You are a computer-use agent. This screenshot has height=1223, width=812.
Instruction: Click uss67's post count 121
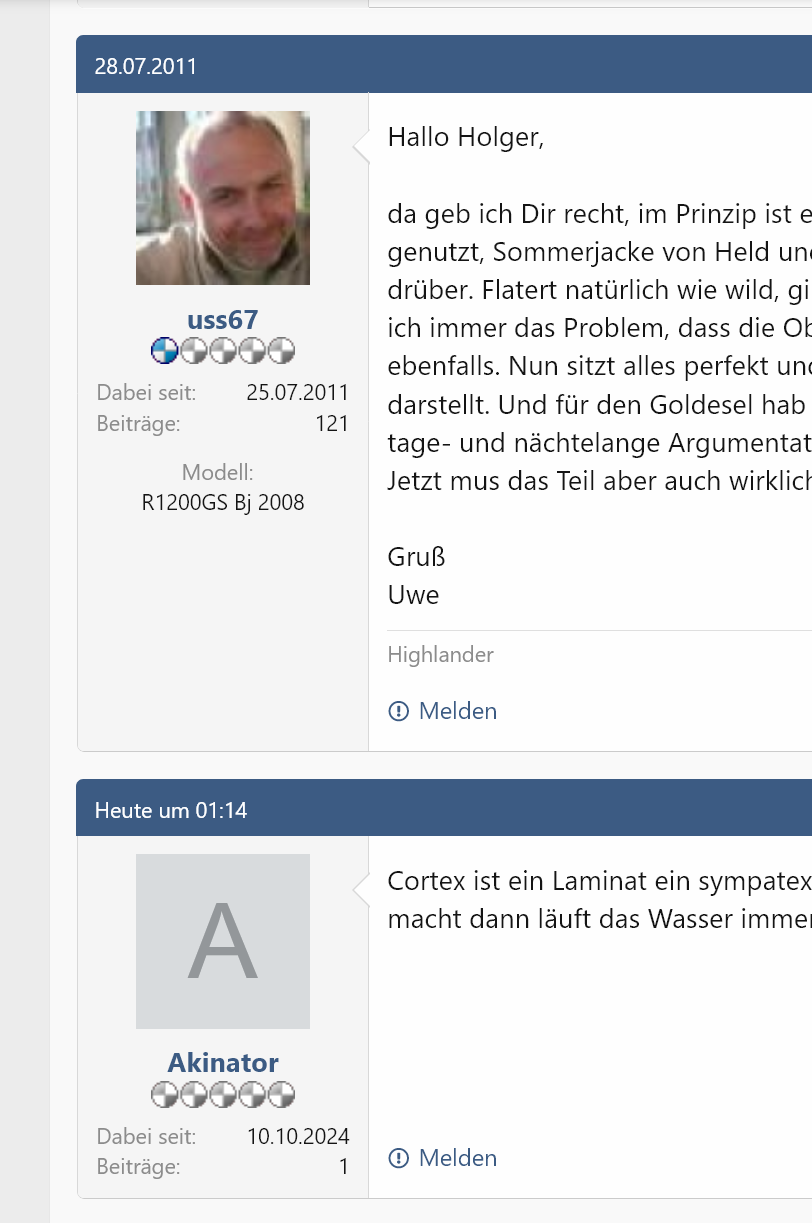click(x=332, y=424)
